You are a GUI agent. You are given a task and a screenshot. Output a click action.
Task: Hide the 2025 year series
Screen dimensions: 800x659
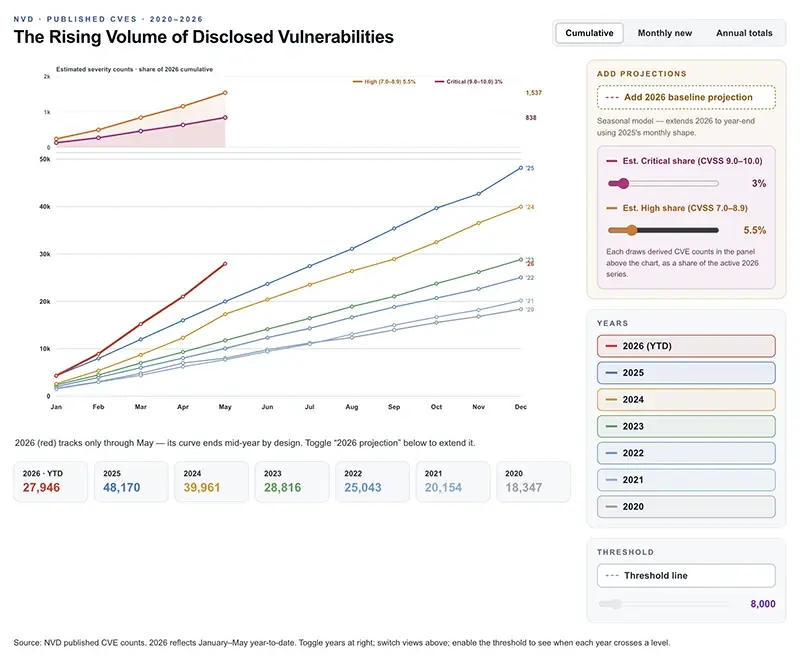point(686,373)
